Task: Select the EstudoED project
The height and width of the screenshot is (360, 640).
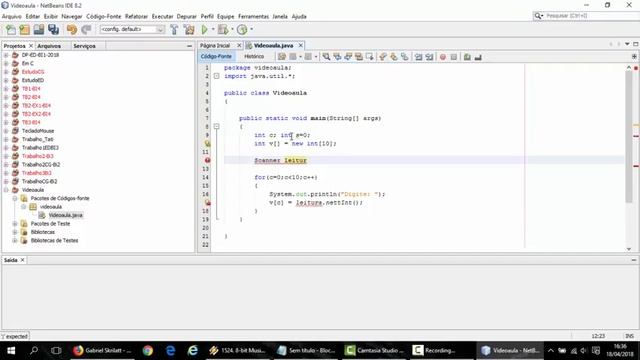Action: [x=33, y=80]
